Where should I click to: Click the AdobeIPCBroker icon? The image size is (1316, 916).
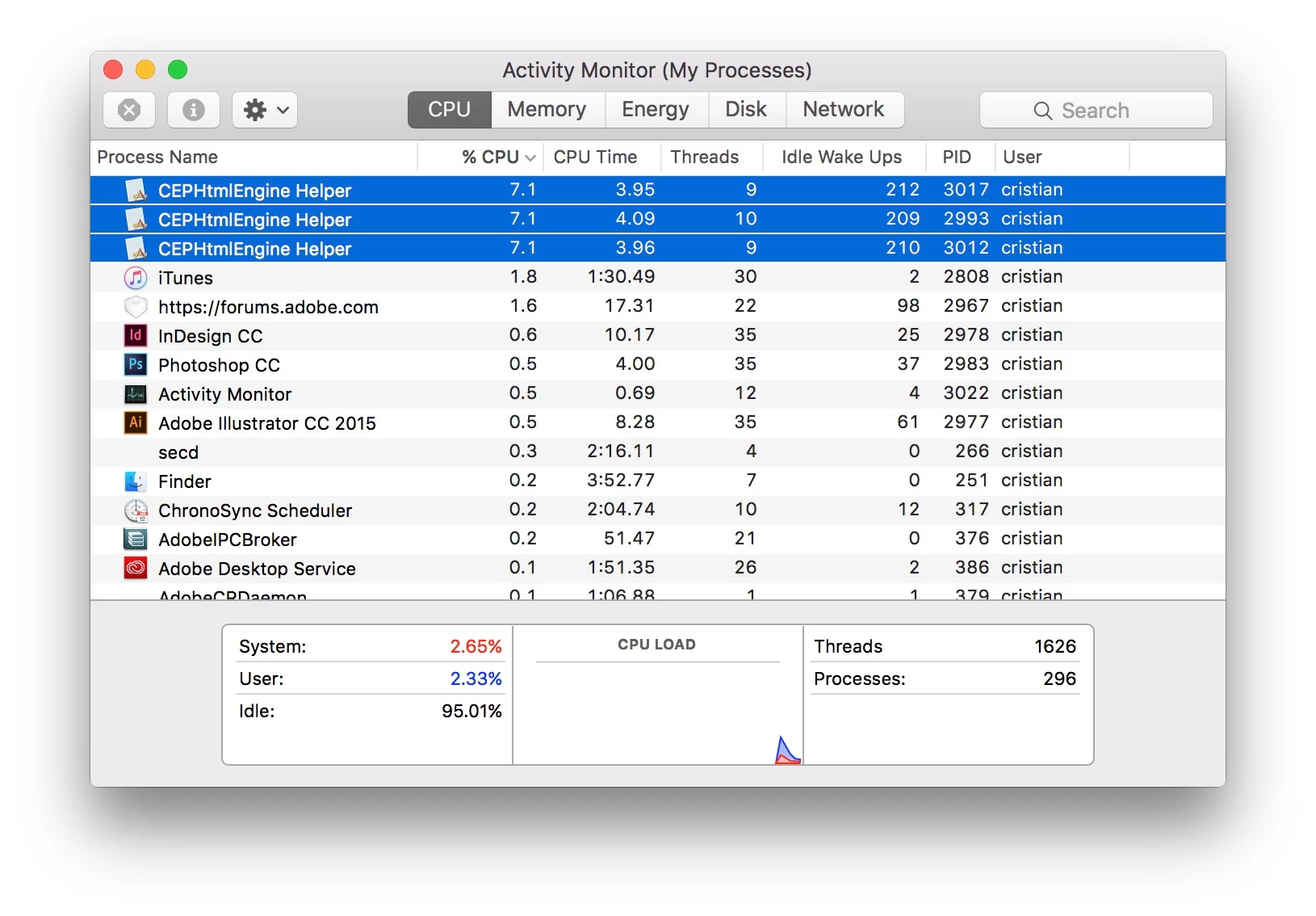(136, 539)
